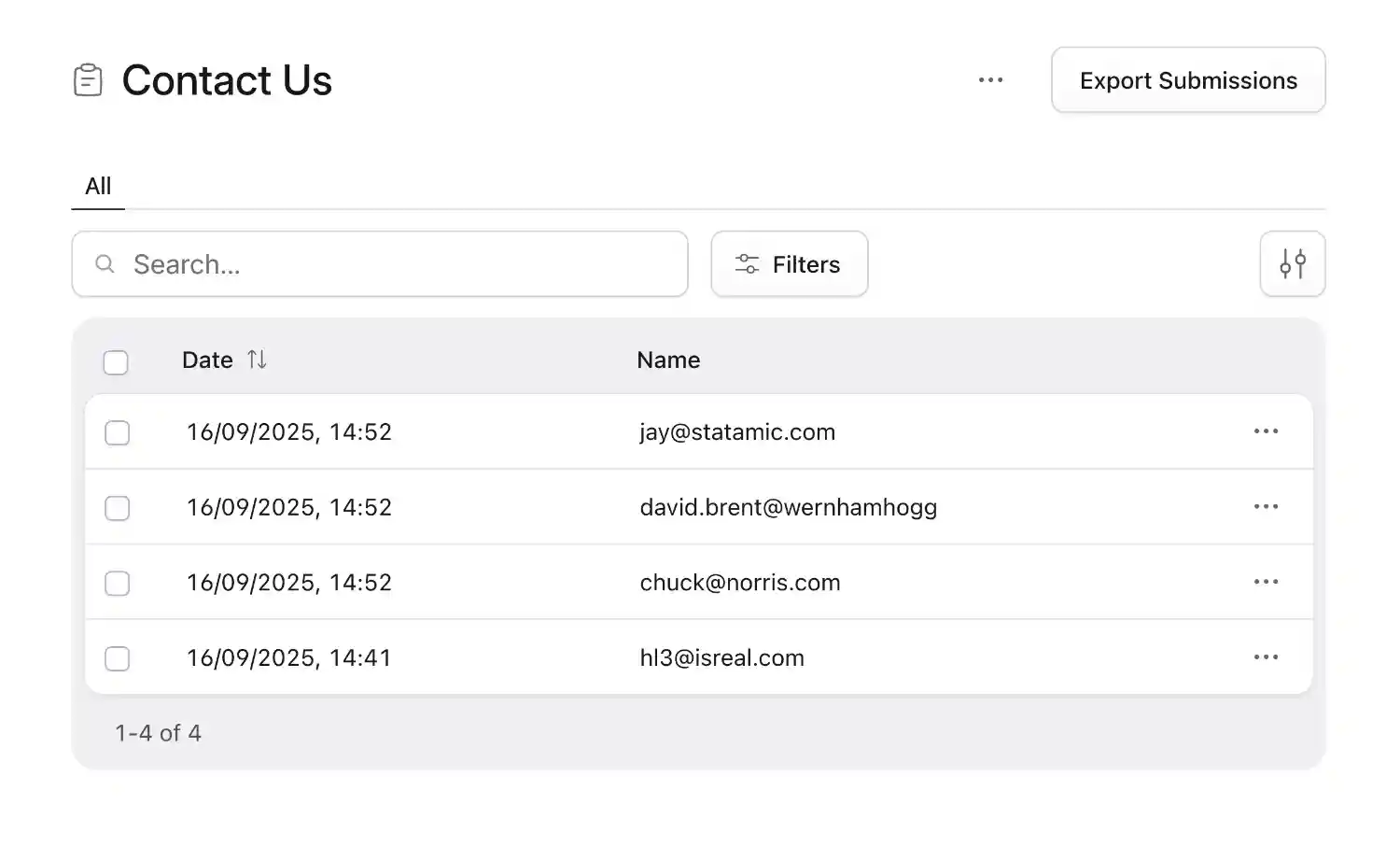This screenshot has width=1400, height=847.
Task: Check the row for chuck@norris.com
Action: (118, 583)
